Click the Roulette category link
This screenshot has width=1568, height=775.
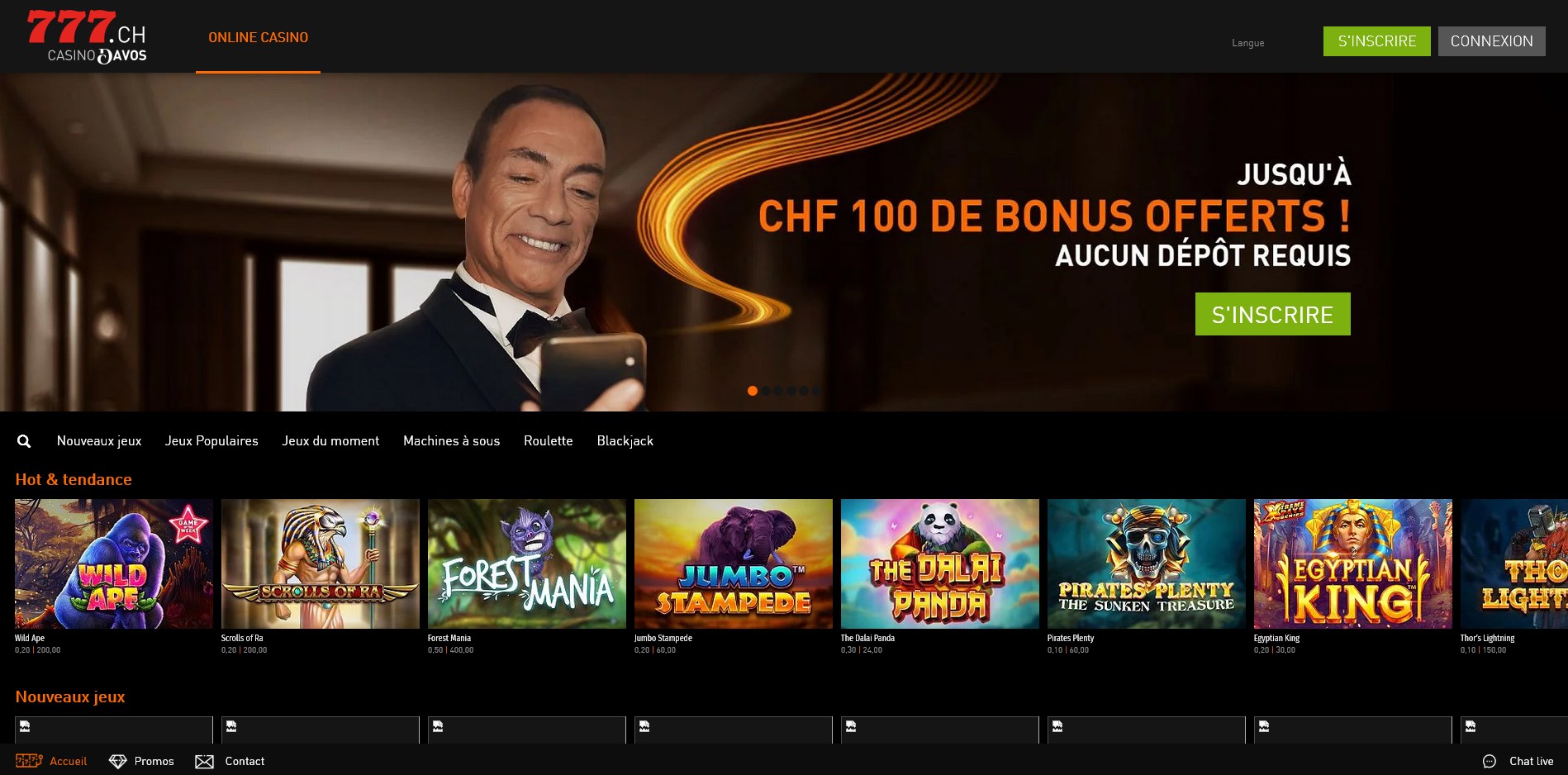[x=548, y=441]
